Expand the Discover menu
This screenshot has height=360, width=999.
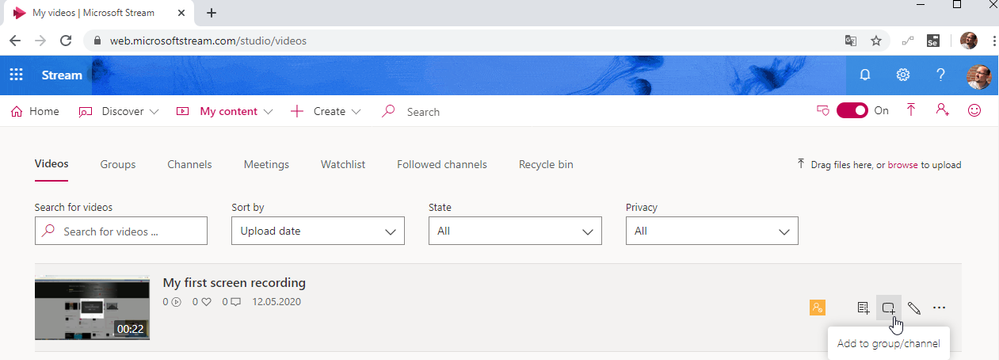[x=119, y=112]
